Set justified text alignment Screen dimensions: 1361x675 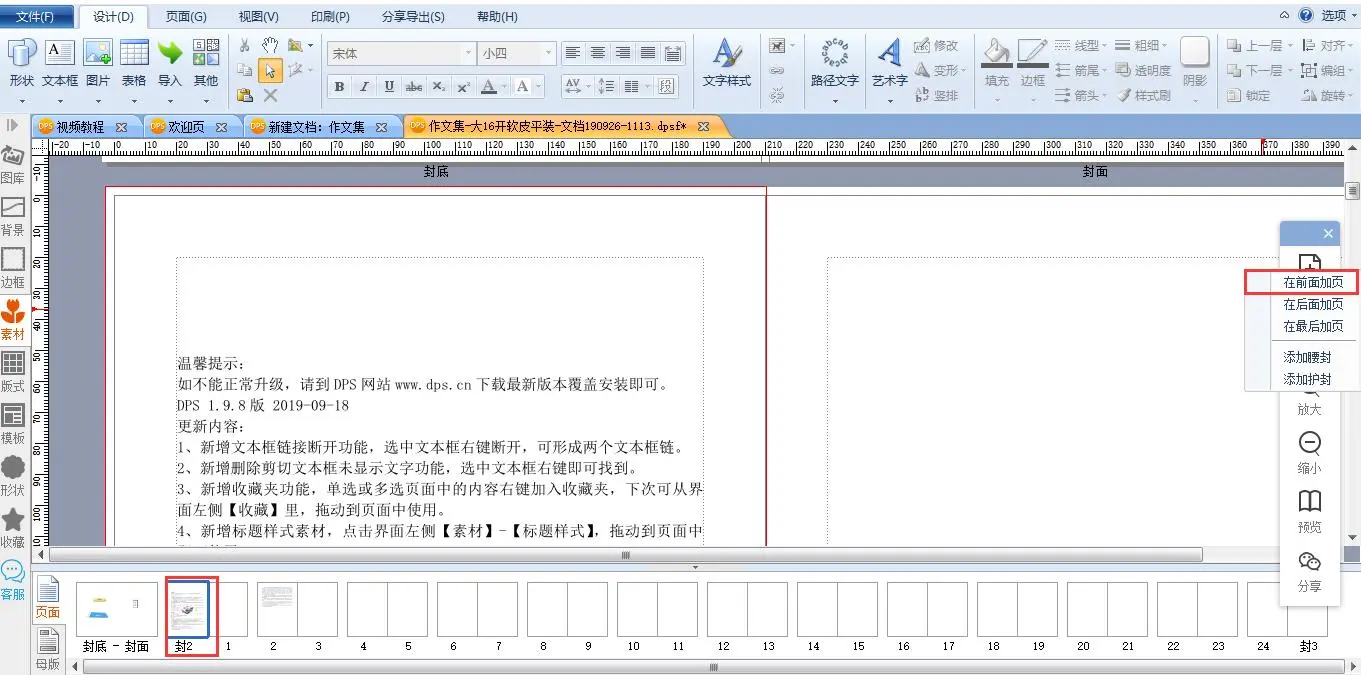[648, 53]
